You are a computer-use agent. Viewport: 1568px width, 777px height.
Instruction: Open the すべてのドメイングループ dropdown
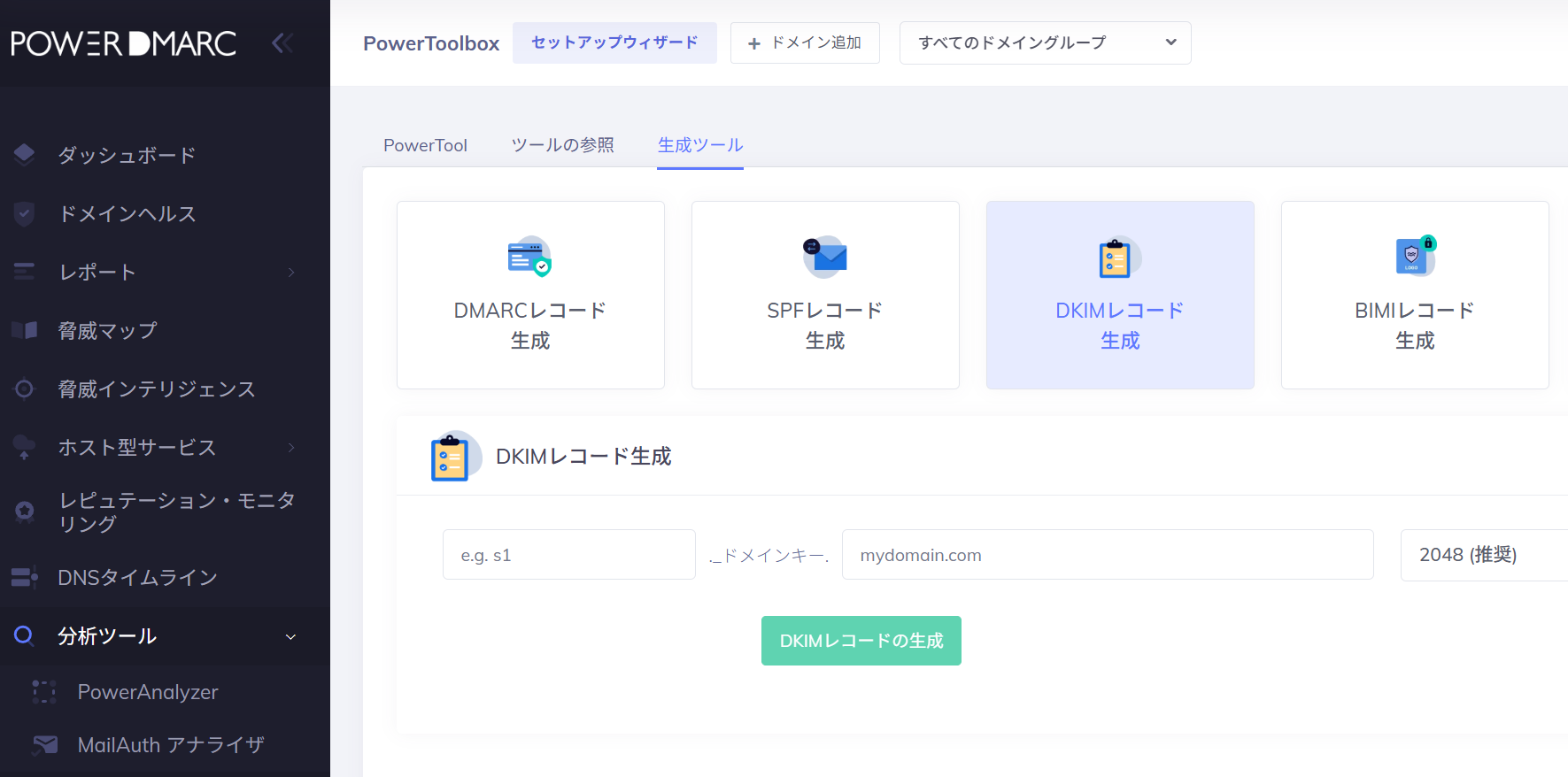click(x=1045, y=42)
